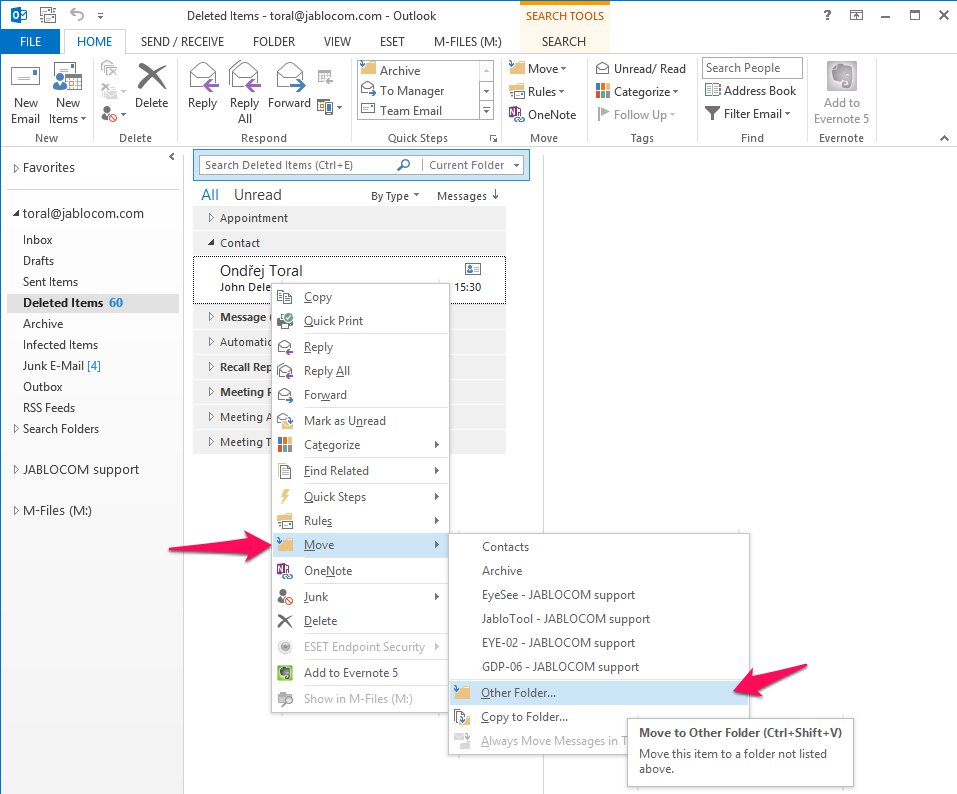This screenshot has height=794, width=957.
Task: Open the Inbox folder
Action: point(38,240)
